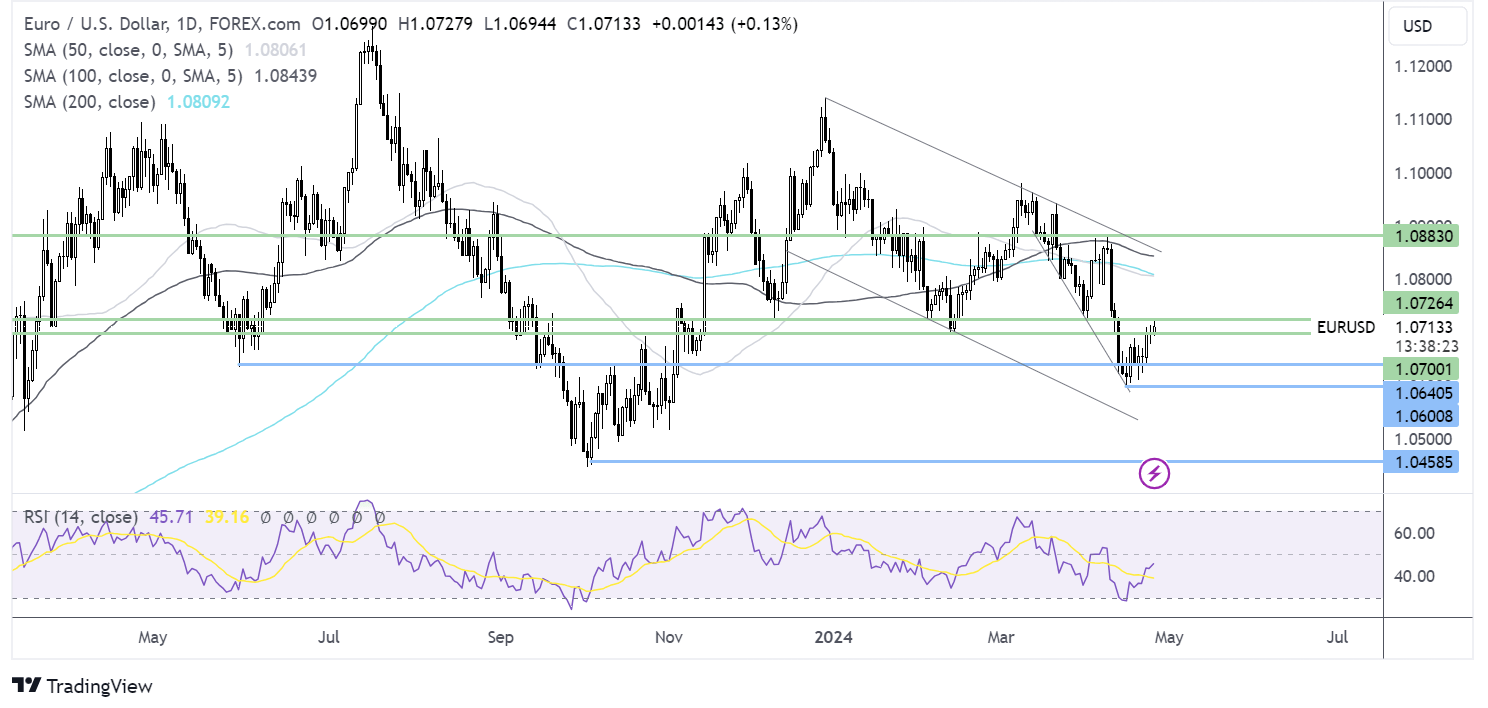Click the low price L1.06944 value

click(521, 24)
